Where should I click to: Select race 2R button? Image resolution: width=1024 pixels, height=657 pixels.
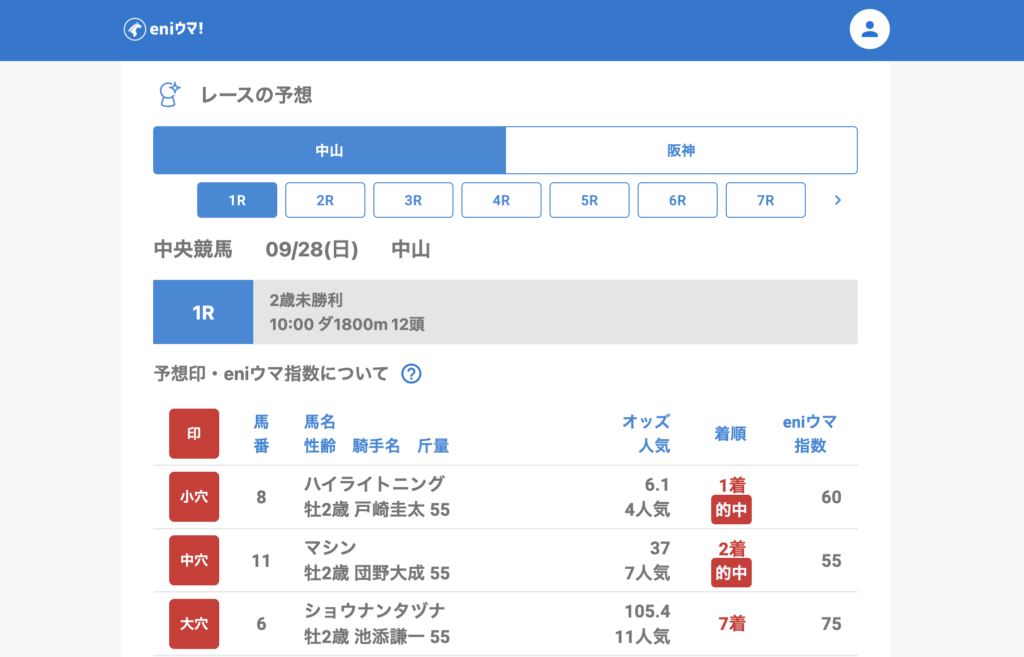(325, 200)
